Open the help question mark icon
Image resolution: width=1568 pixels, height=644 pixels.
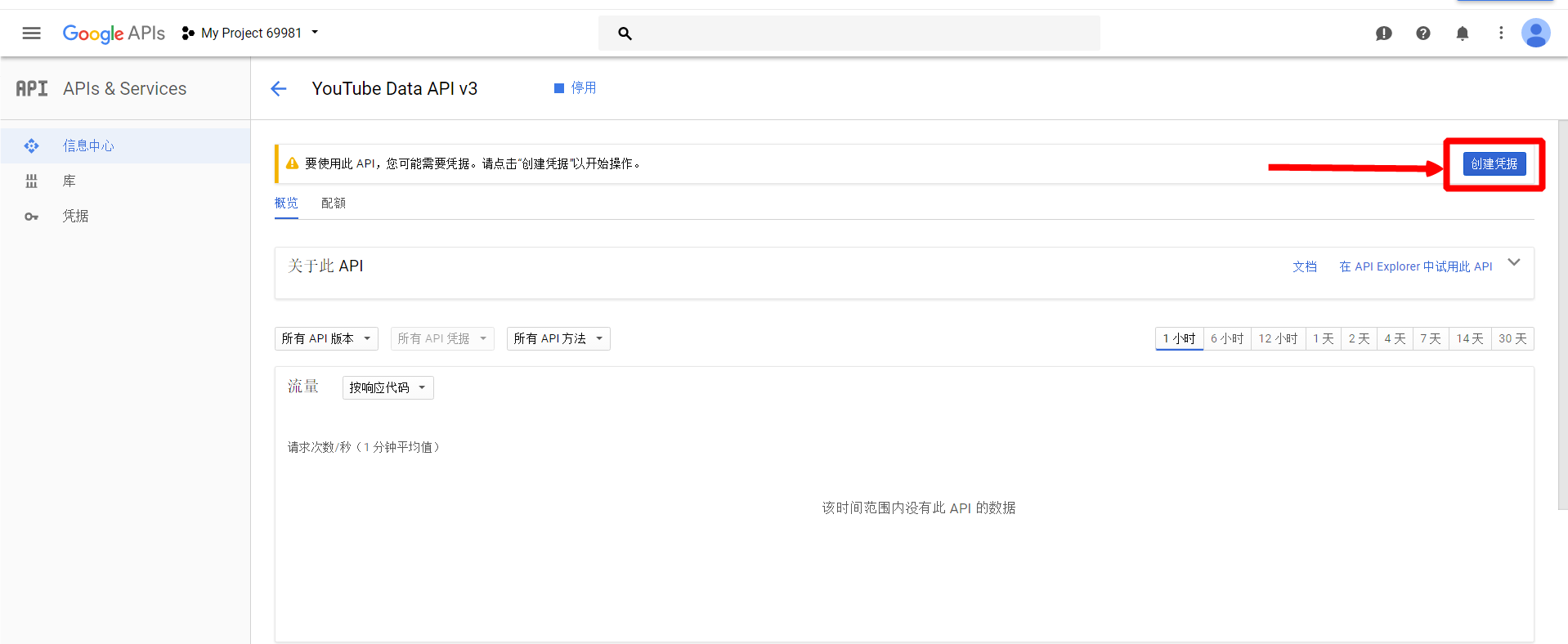pyautogui.click(x=1422, y=33)
